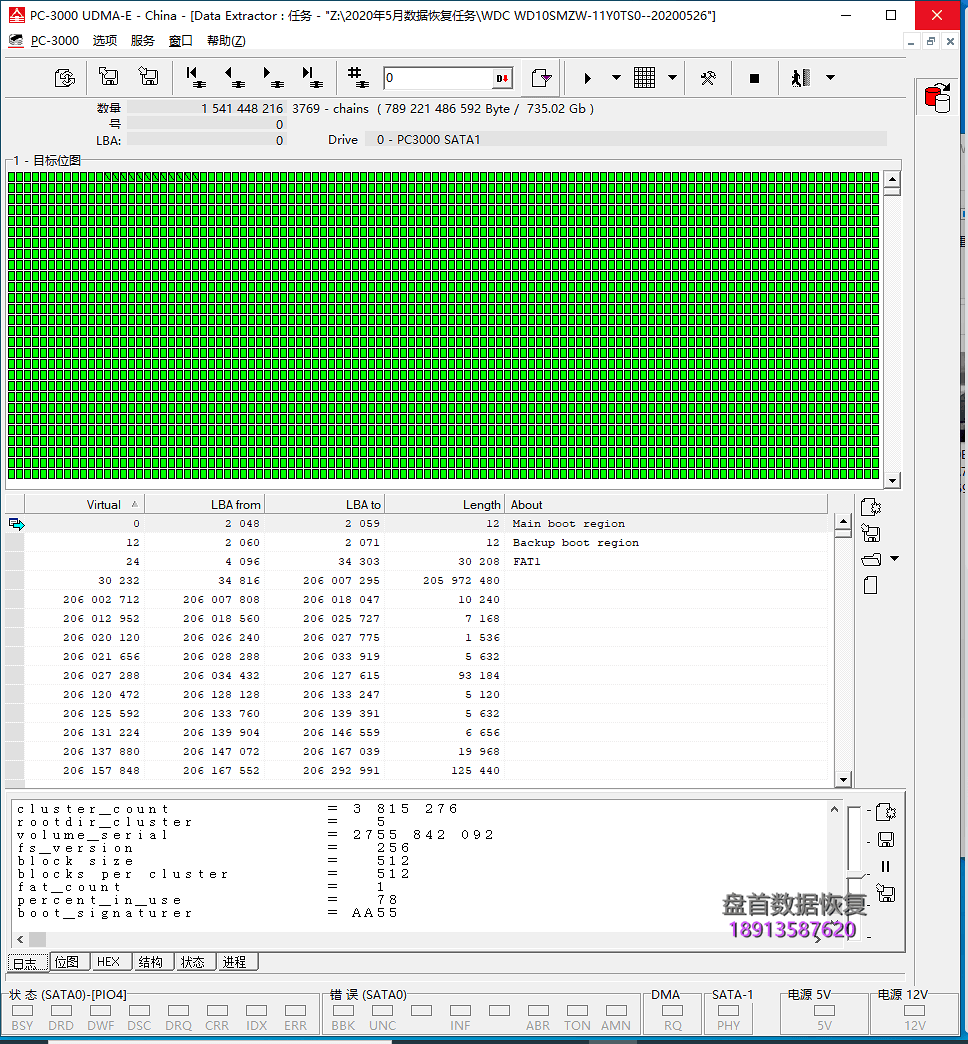The height and width of the screenshot is (1044, 968).
Task: Click the red database icon on right
Action: tap(937, 98)
